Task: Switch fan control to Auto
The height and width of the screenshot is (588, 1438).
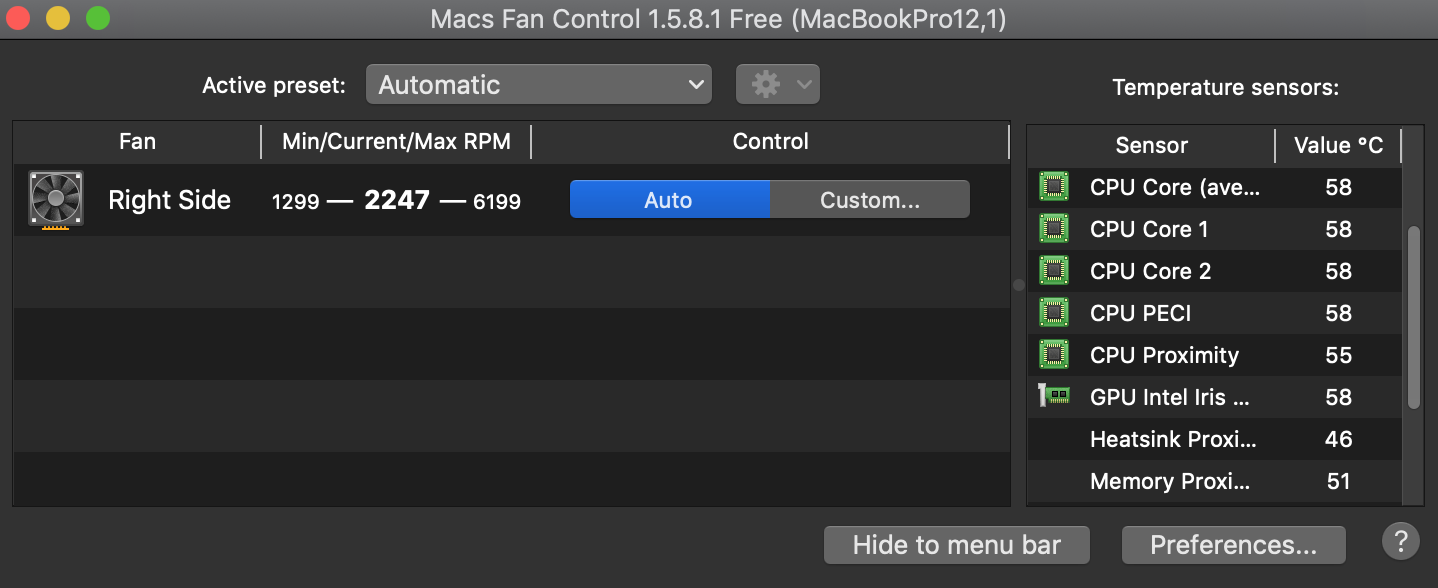Action: click(x=669, y=200)
